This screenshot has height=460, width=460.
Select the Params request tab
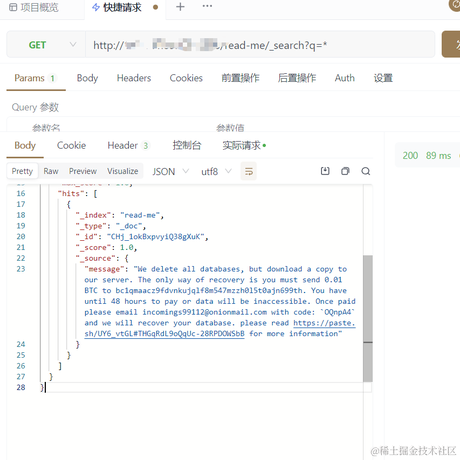pyautogui.click(x=35, y=78)
